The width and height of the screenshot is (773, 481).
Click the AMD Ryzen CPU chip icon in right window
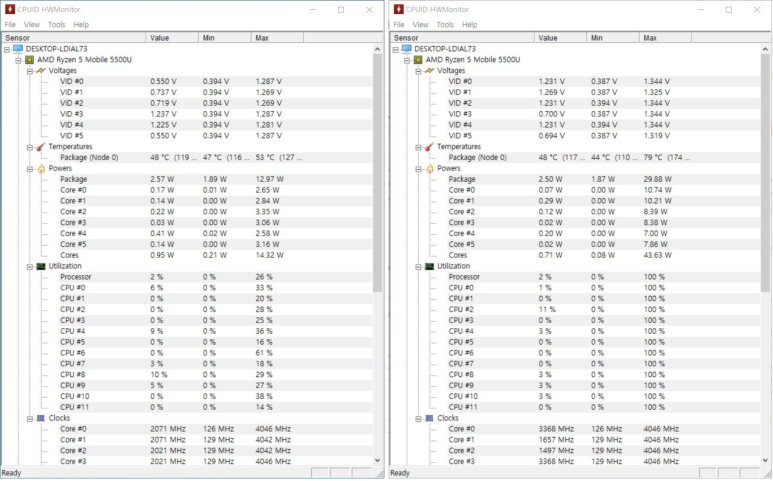tap(418, 60)
